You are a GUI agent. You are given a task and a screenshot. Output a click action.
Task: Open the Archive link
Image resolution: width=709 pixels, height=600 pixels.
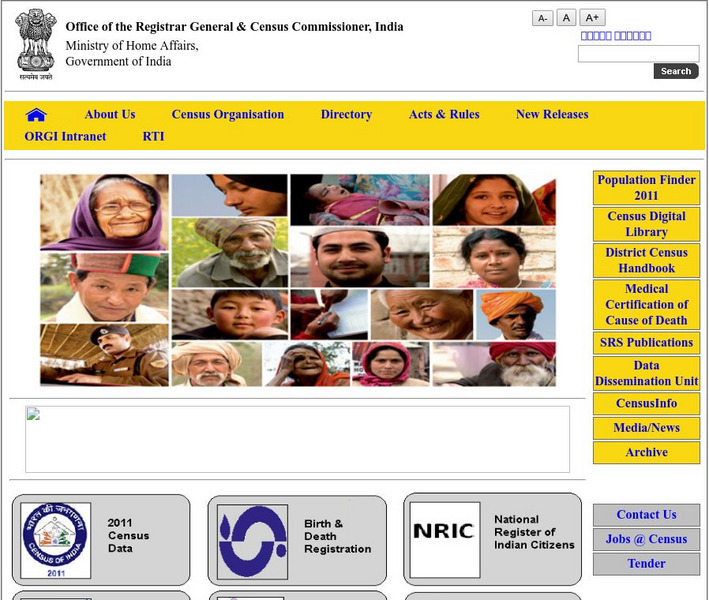point(646,452)
